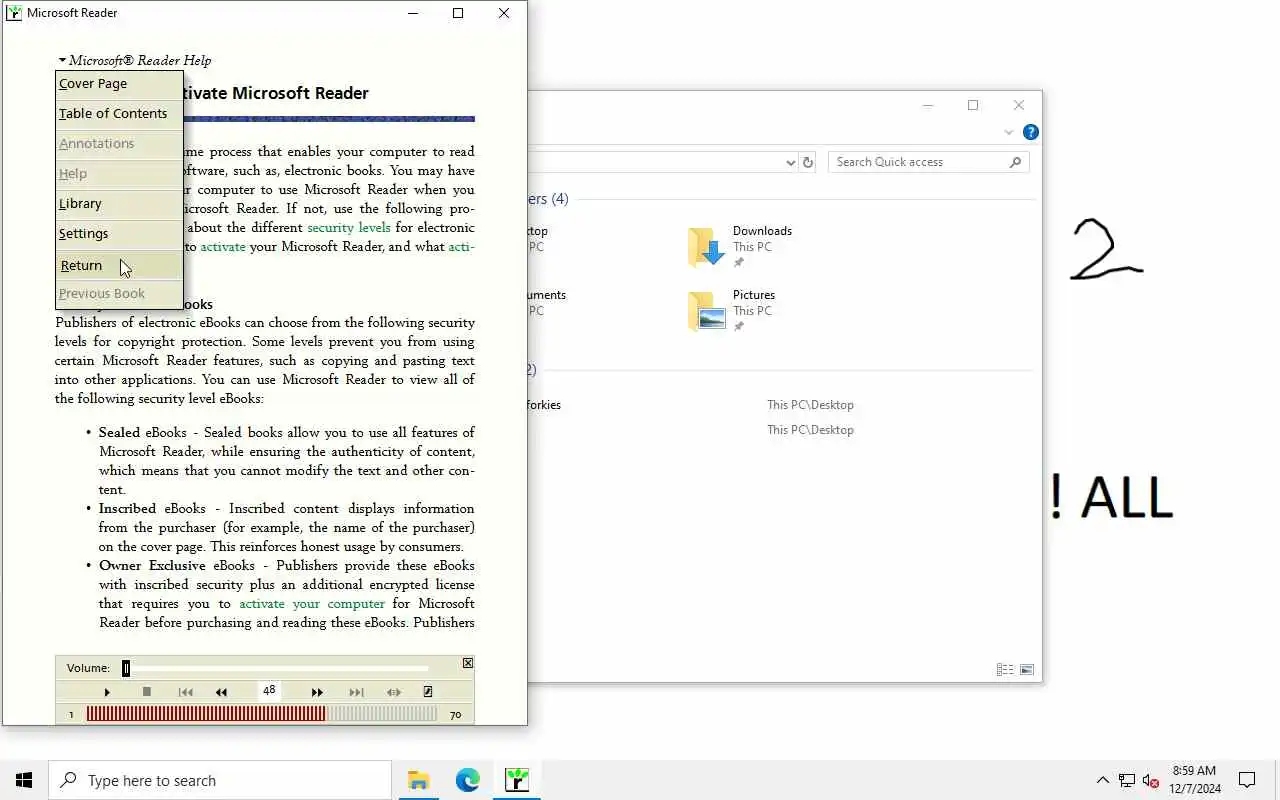Open the Windows notification center
The width and height of the screenshot is (1280, 800).
coord(1247,780)
